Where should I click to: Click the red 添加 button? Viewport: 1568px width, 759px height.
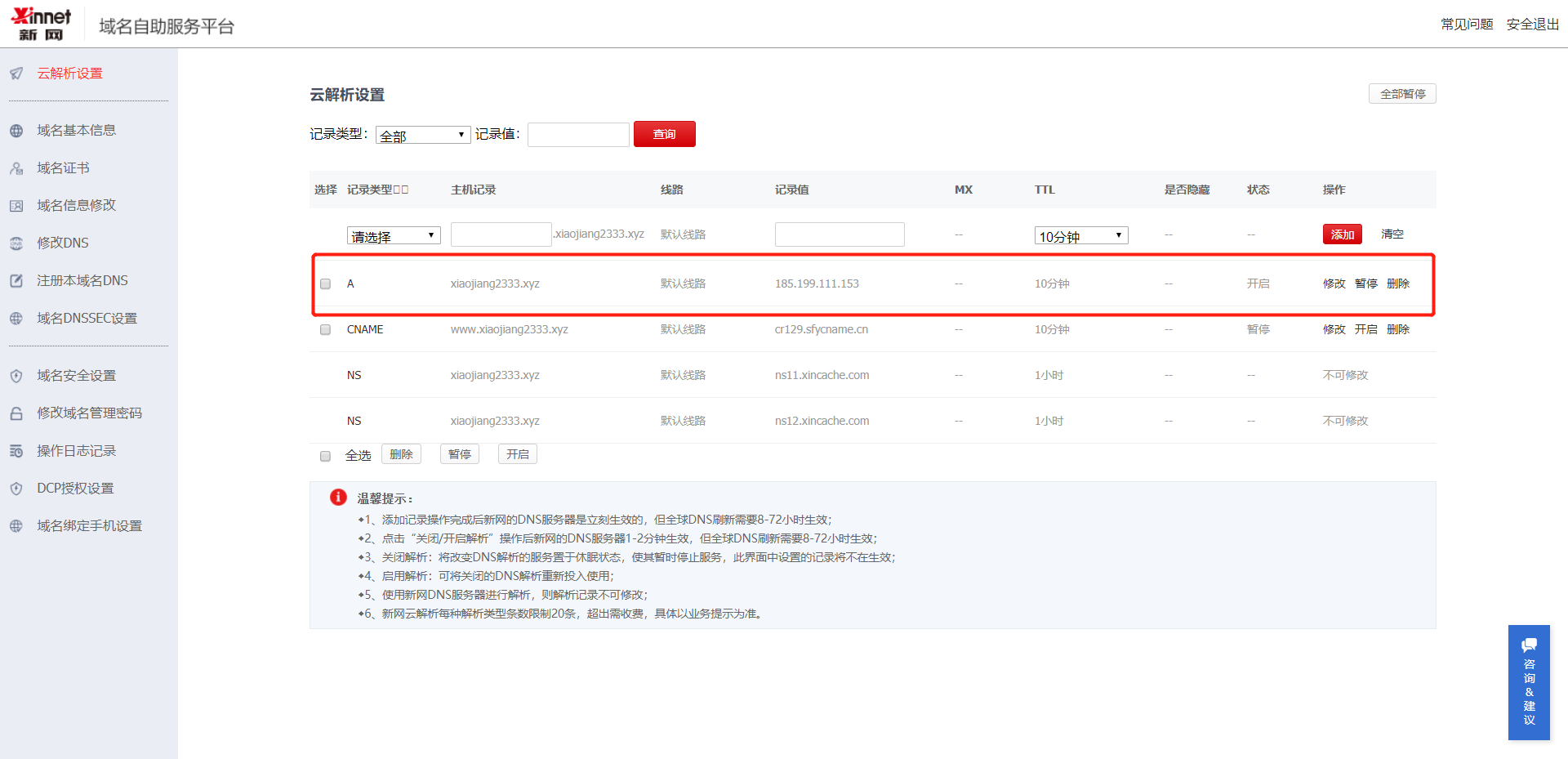pos(1342,234)
